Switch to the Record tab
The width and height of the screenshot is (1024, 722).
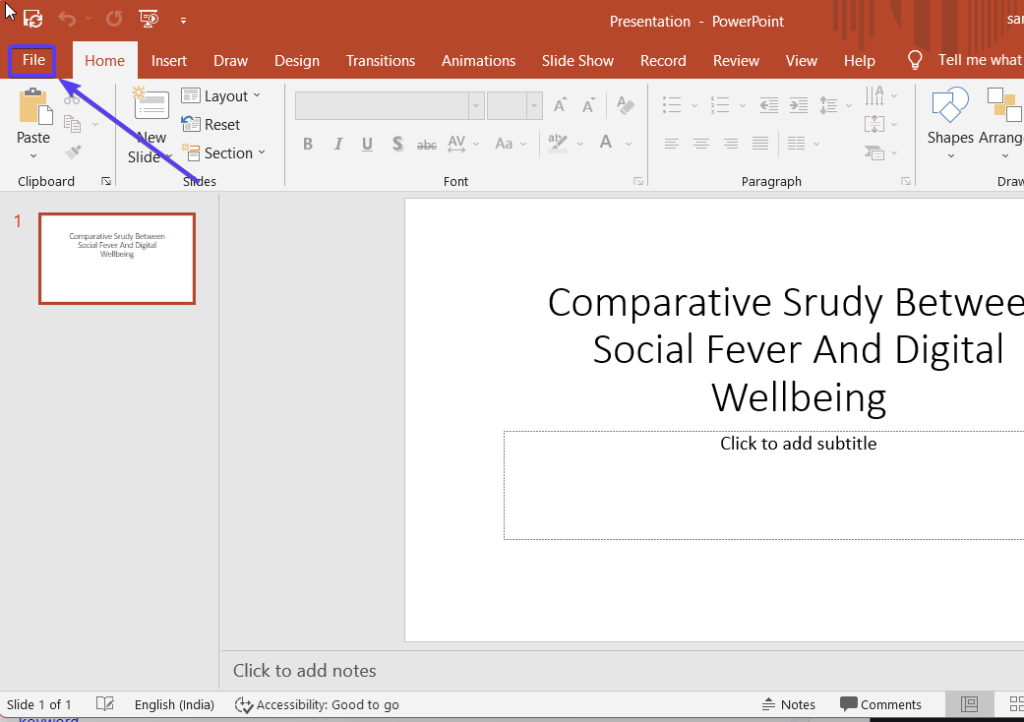[663, 61]
